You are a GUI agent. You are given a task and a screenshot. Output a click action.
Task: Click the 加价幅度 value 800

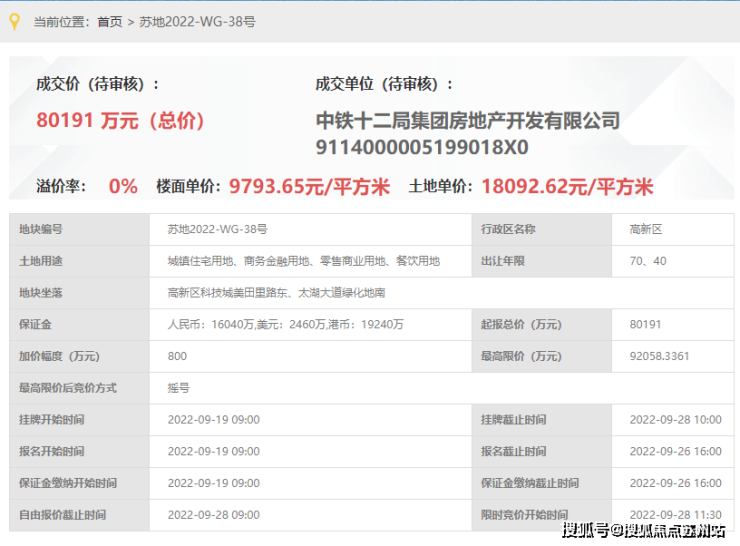(x=177, y=356)
